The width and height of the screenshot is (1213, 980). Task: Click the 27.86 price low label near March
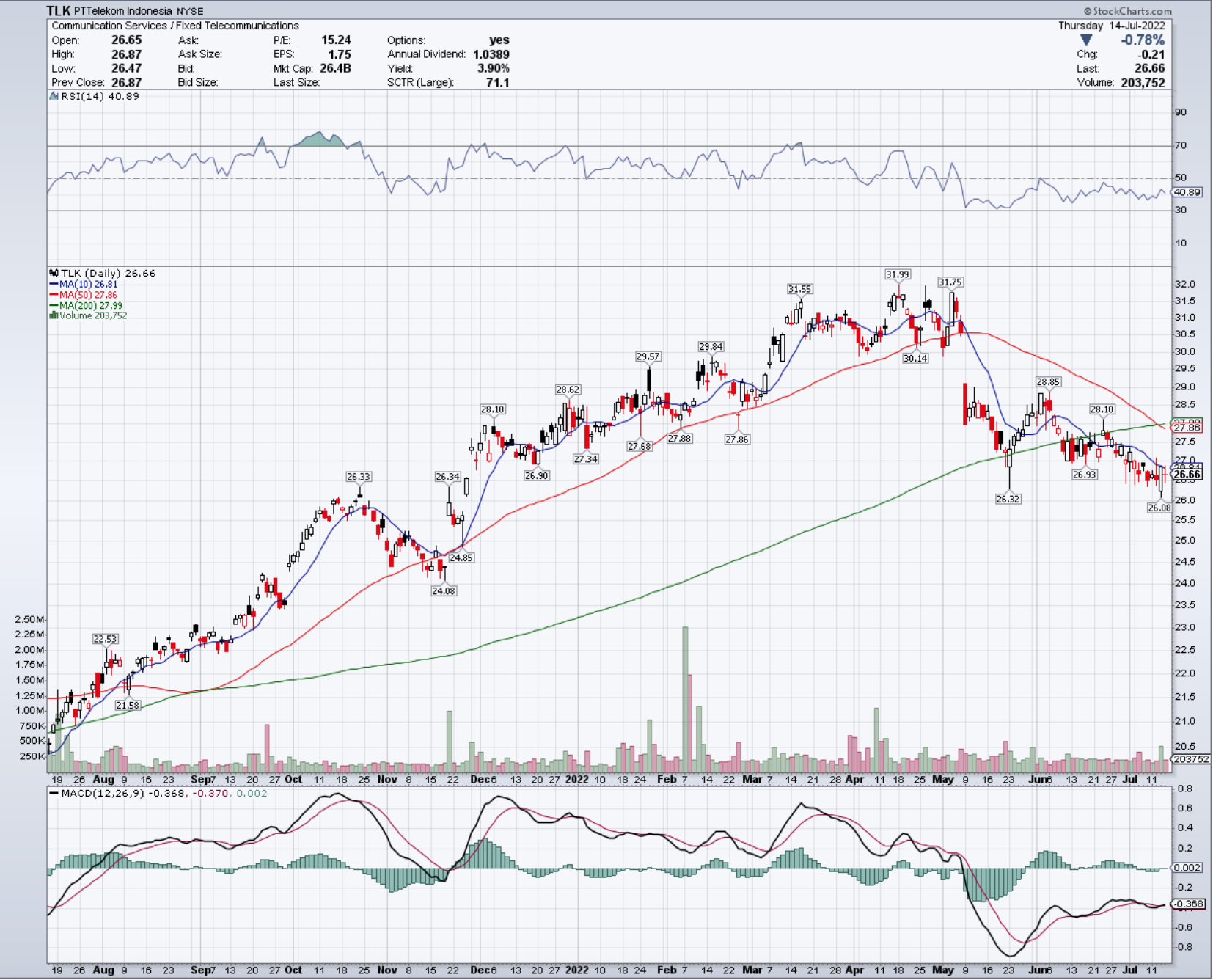736,439
